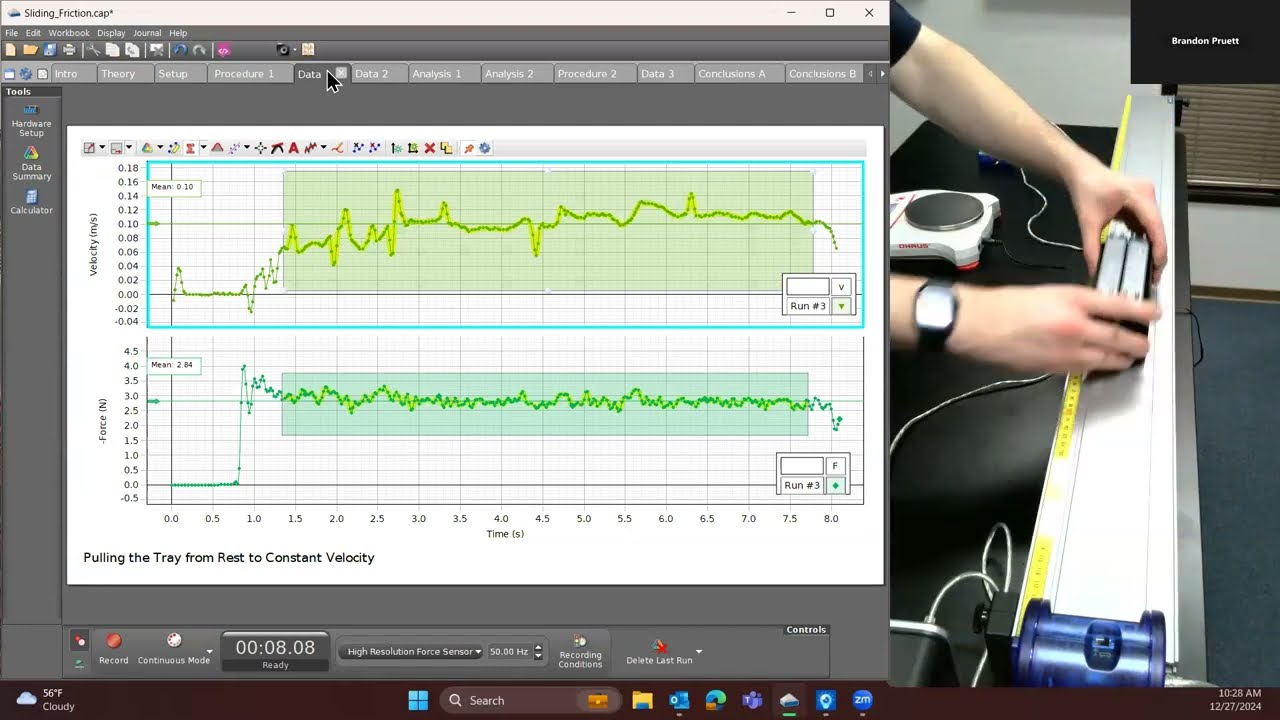Image resolution: width=1280 pixels, height=720 pixels.
Task: Open statistics options dropdown arrow
Action: coord(203,148)
